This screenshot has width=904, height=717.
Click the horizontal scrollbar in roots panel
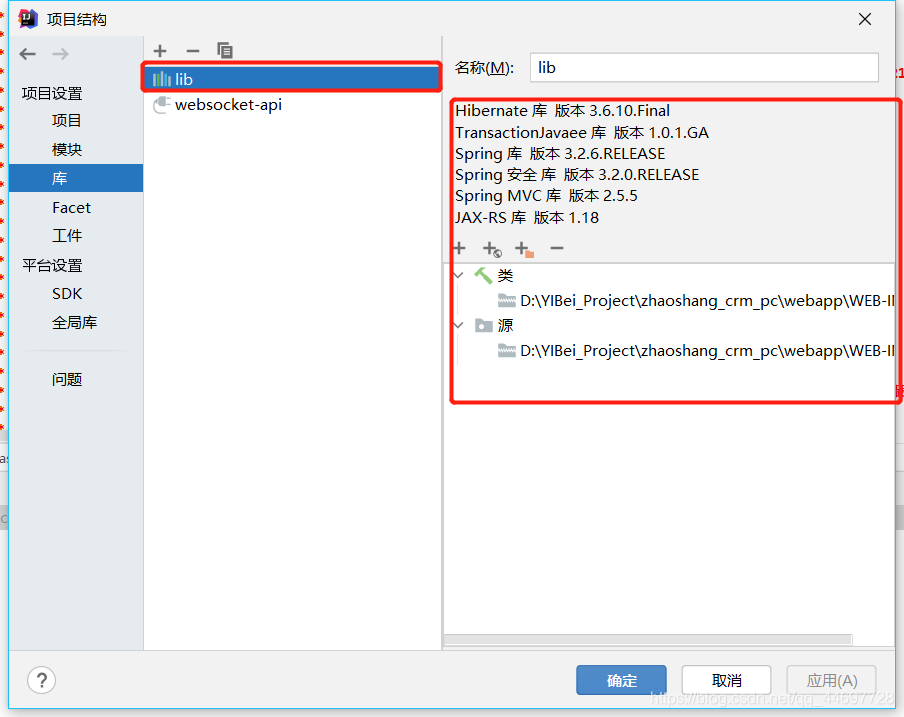(x=648, y=639)
